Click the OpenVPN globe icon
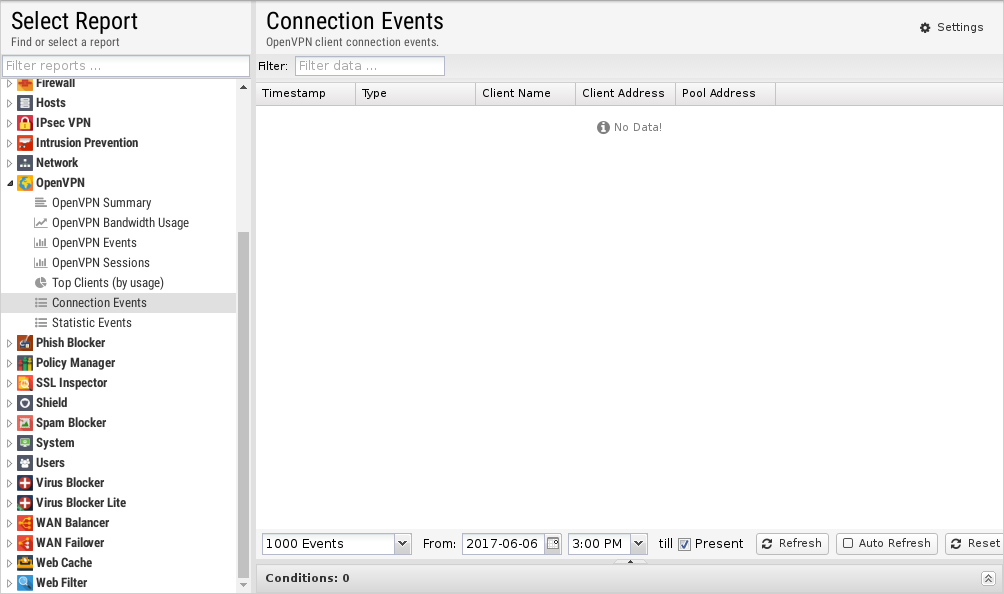 click(24, 183)
